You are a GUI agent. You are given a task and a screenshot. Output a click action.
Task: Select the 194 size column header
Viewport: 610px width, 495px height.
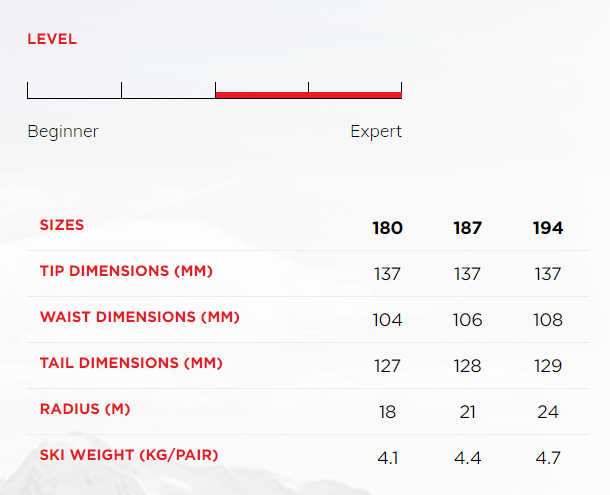click(548, 228)
